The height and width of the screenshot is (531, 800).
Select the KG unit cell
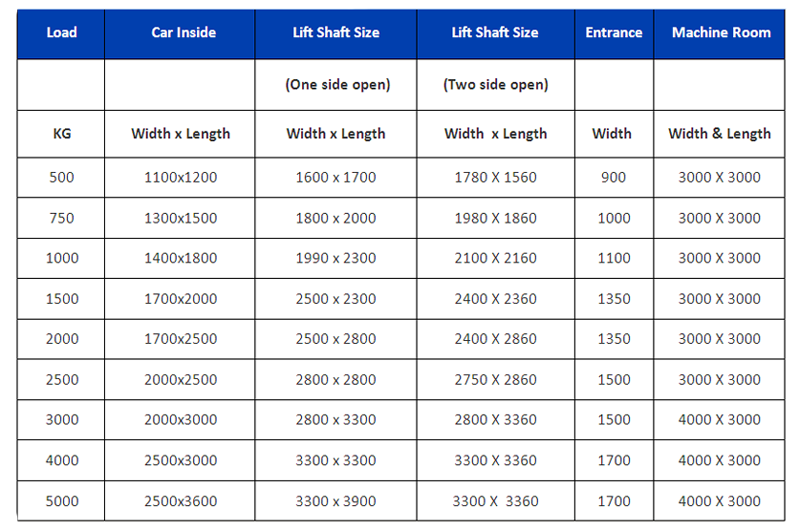click(61, 134)
